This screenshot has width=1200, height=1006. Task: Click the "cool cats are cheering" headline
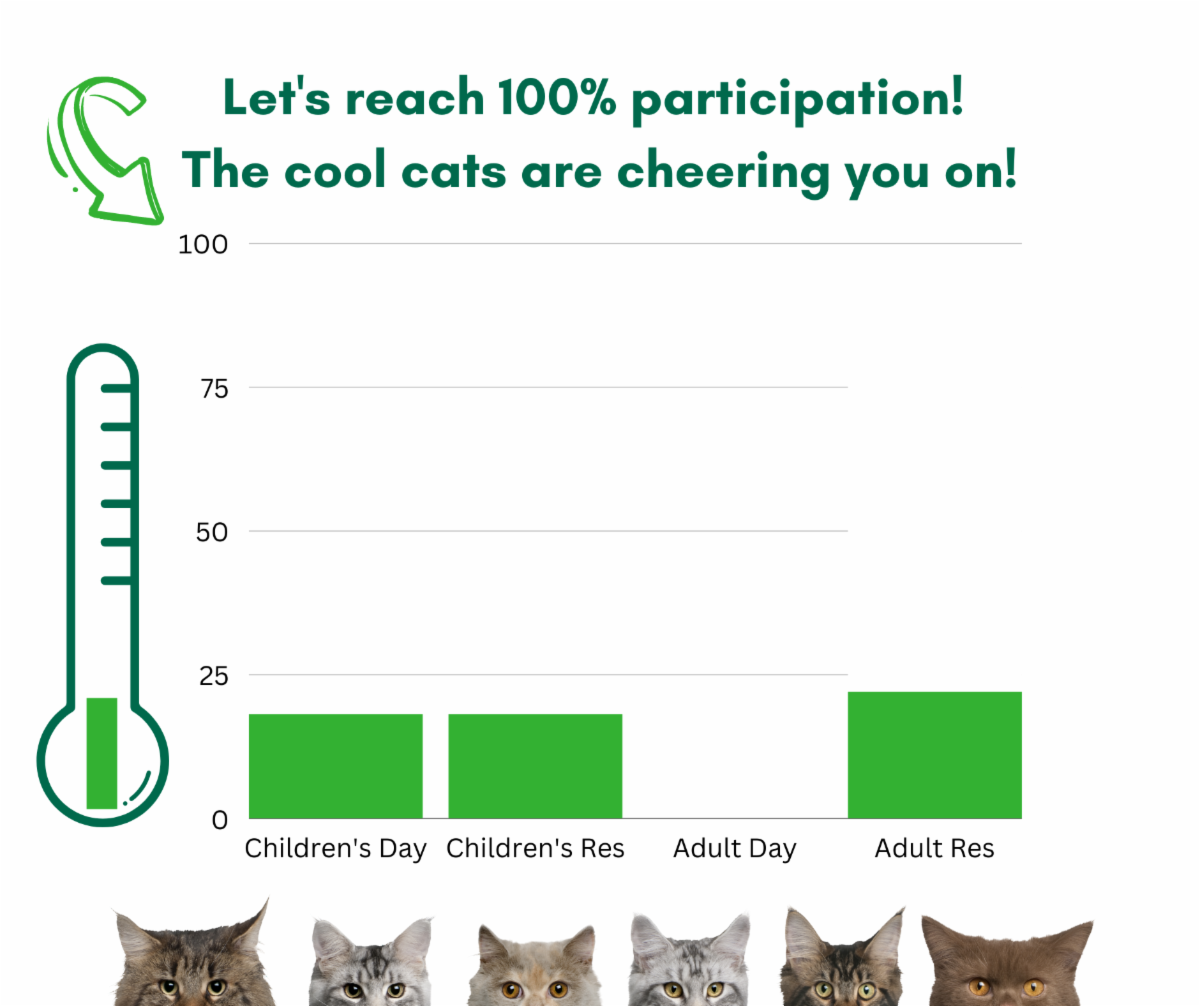pos(600,171)
